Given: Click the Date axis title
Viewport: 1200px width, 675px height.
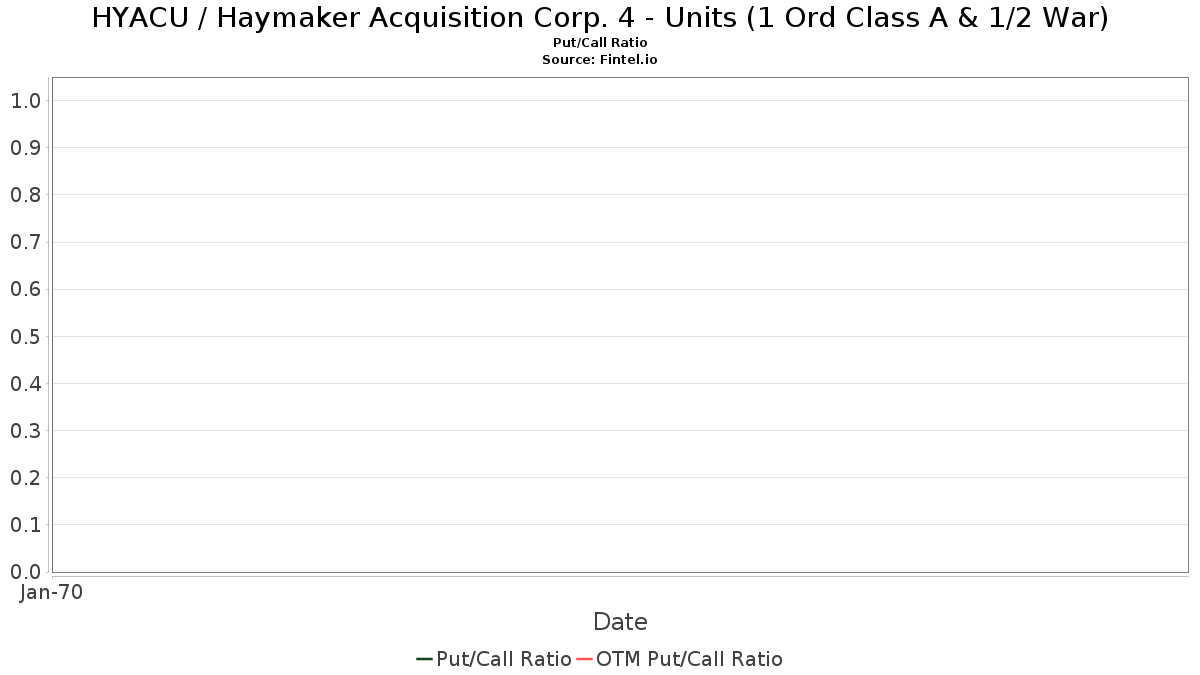Looking at the screenshot, I should 620,622.
